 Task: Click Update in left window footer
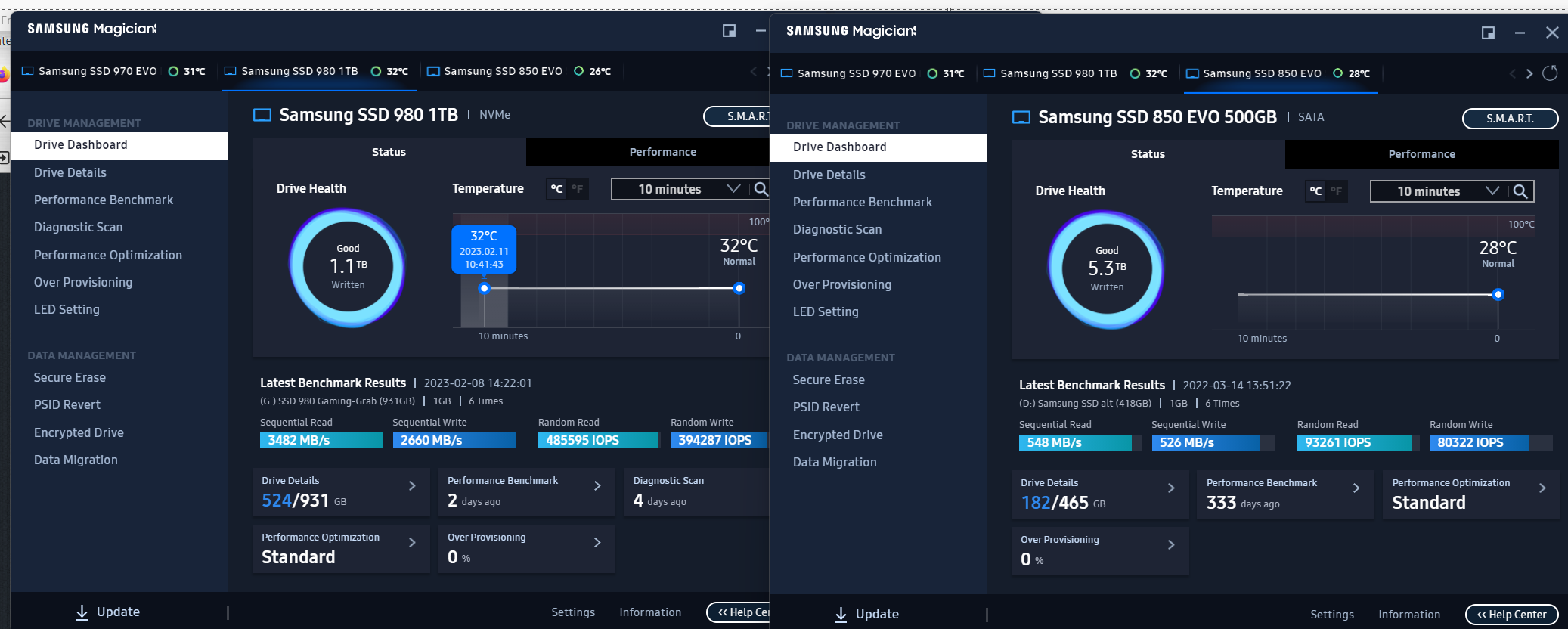pyautogui.click(x=108, y=612)
